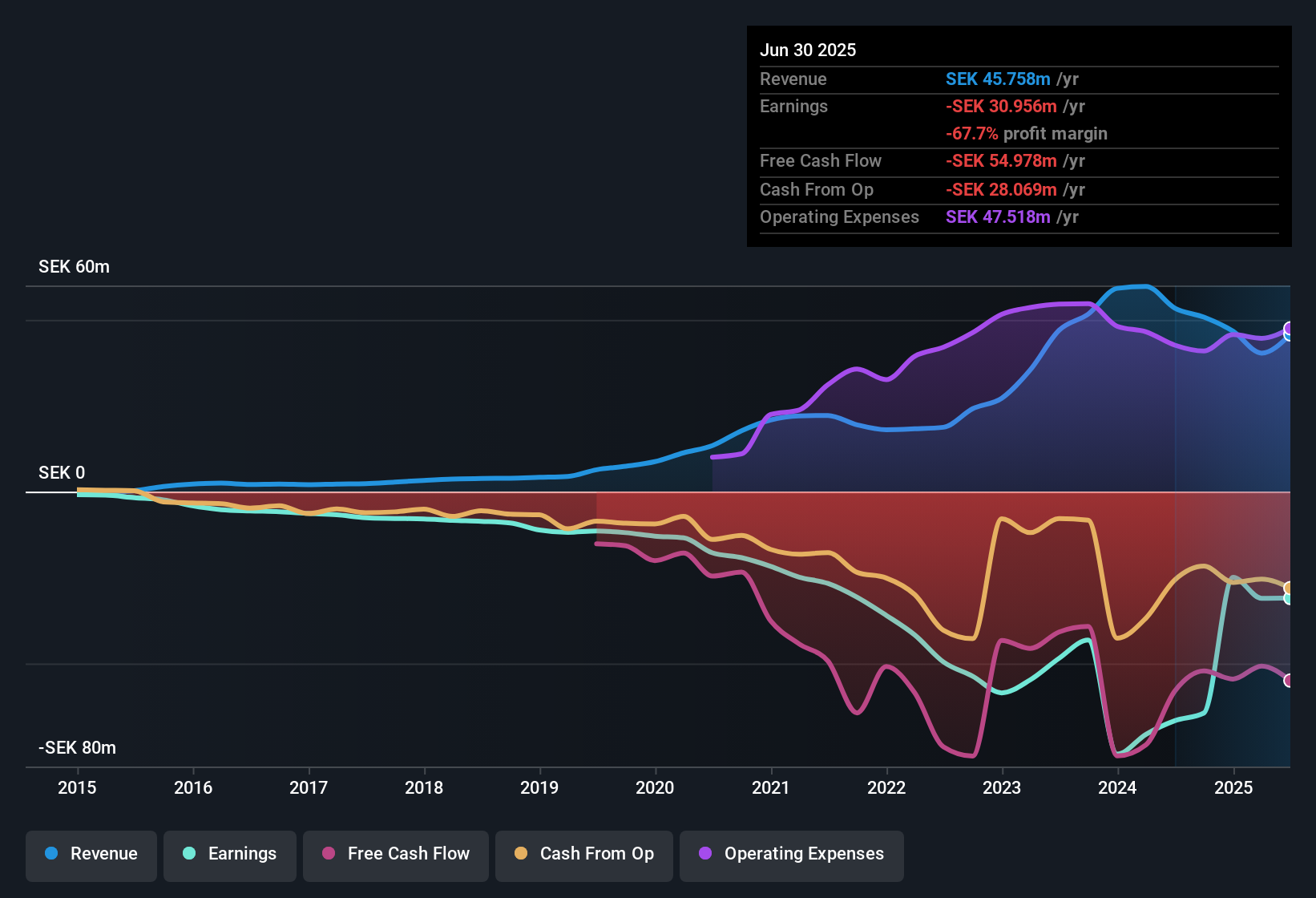Select the 2021 x-axis label
The image size is (1316, 898).
point(771,787)
